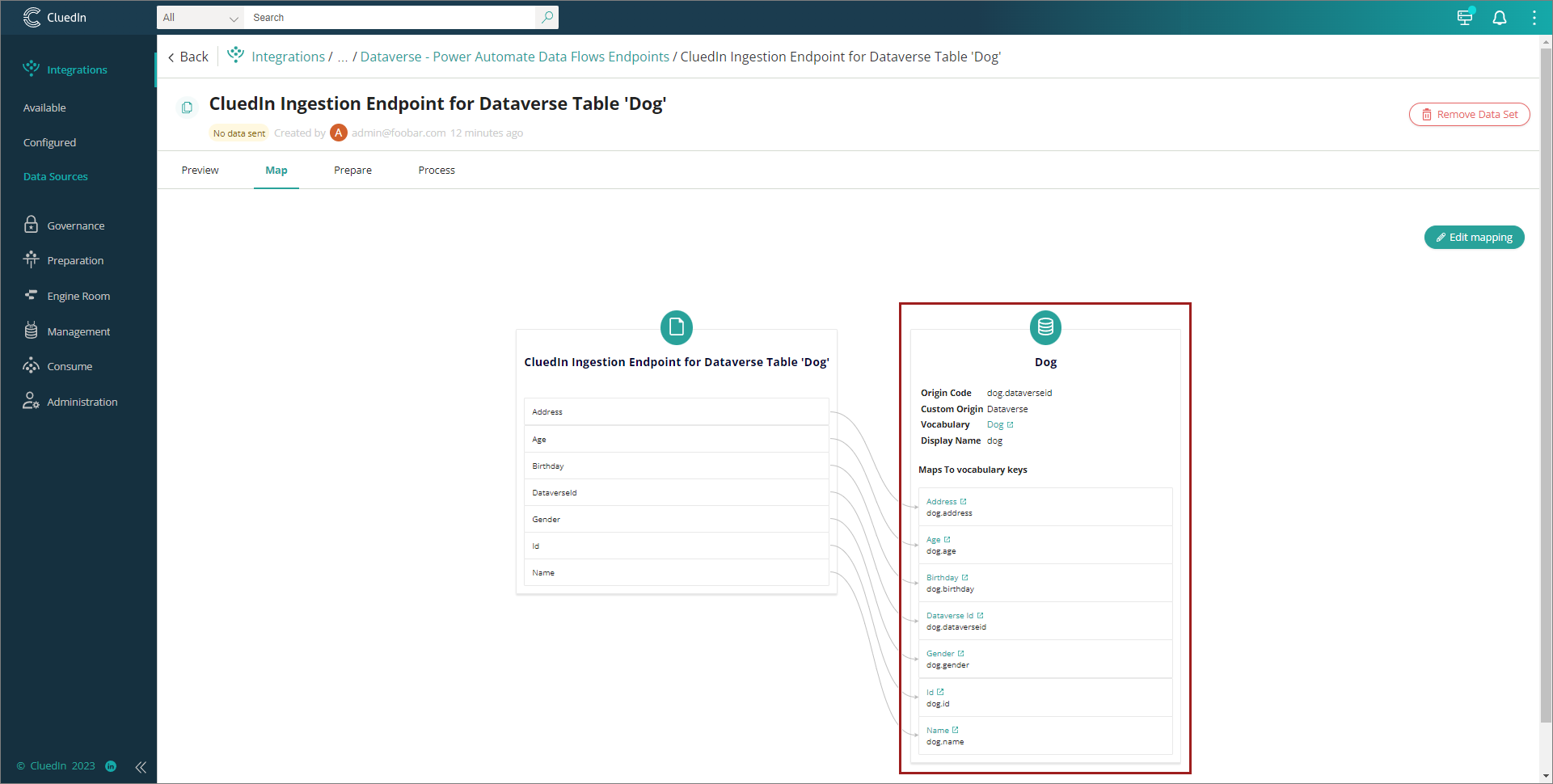Click the Remove Data Set button

pyautogui.click(x=1469, y=114)
